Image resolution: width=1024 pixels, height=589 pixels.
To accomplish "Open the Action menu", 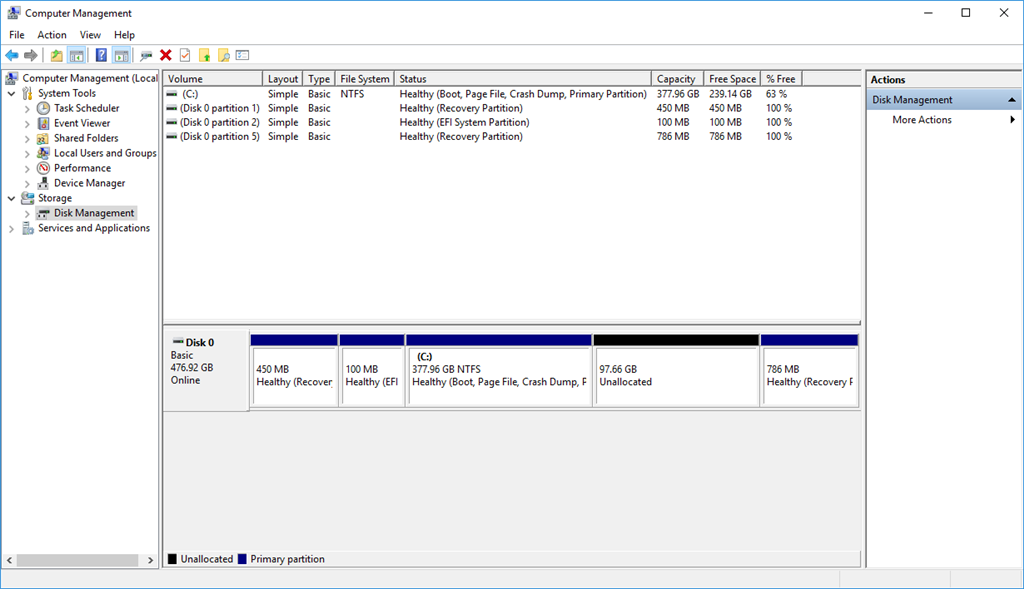I will point(52,35).
